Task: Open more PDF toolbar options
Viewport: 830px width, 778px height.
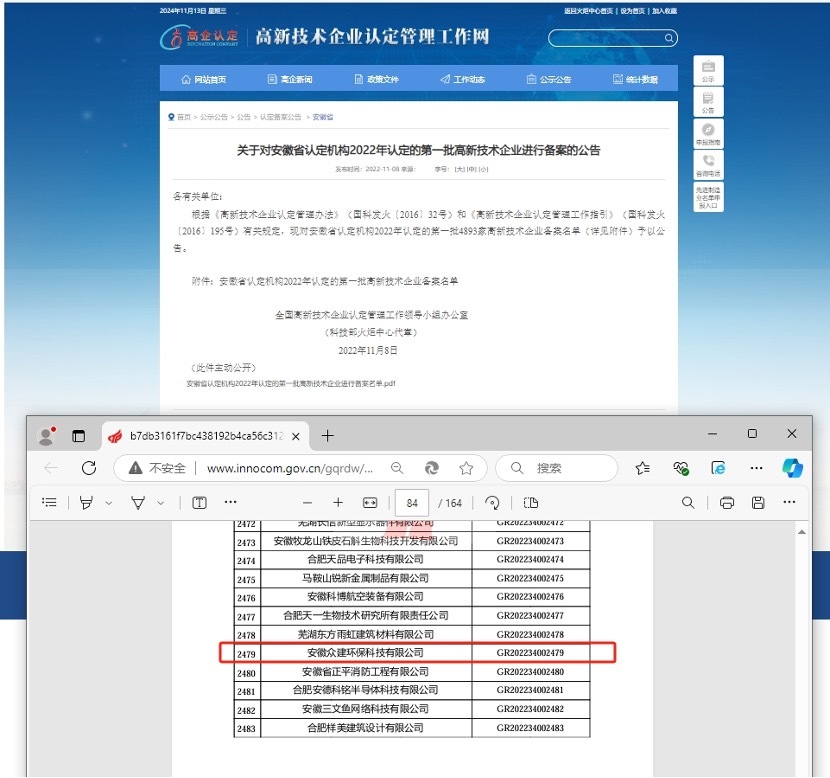Action: (x=789, y=502)
